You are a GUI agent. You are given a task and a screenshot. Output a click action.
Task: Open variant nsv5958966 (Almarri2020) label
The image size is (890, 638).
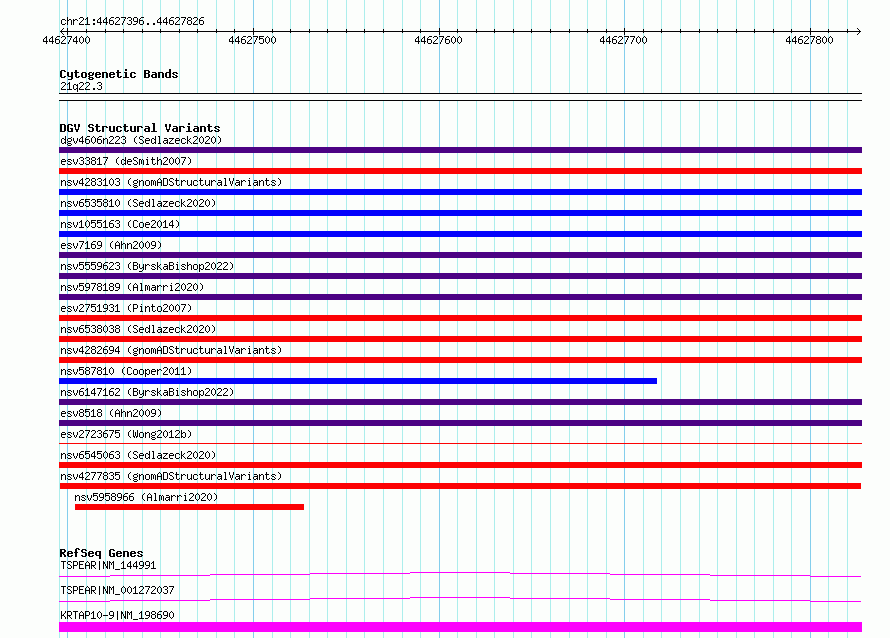pos(146,497)
